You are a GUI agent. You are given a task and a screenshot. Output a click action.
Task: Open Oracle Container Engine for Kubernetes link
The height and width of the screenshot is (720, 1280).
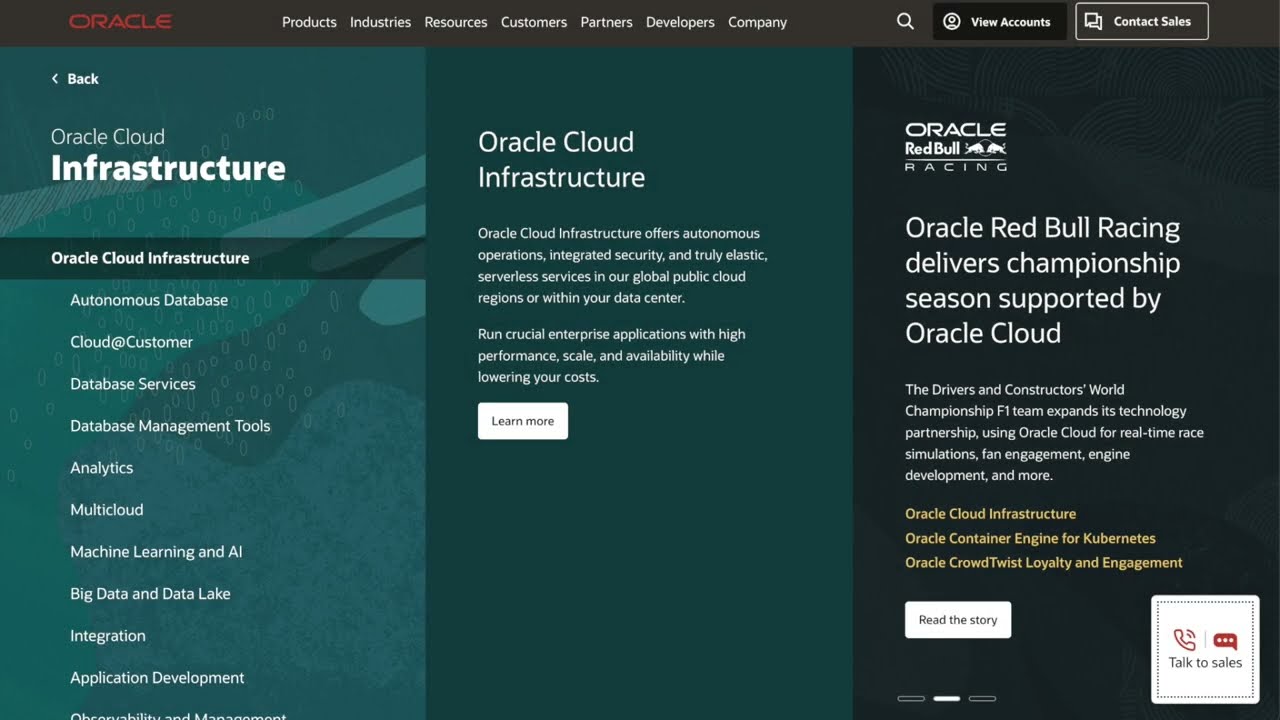click(x=1030, y=538)
